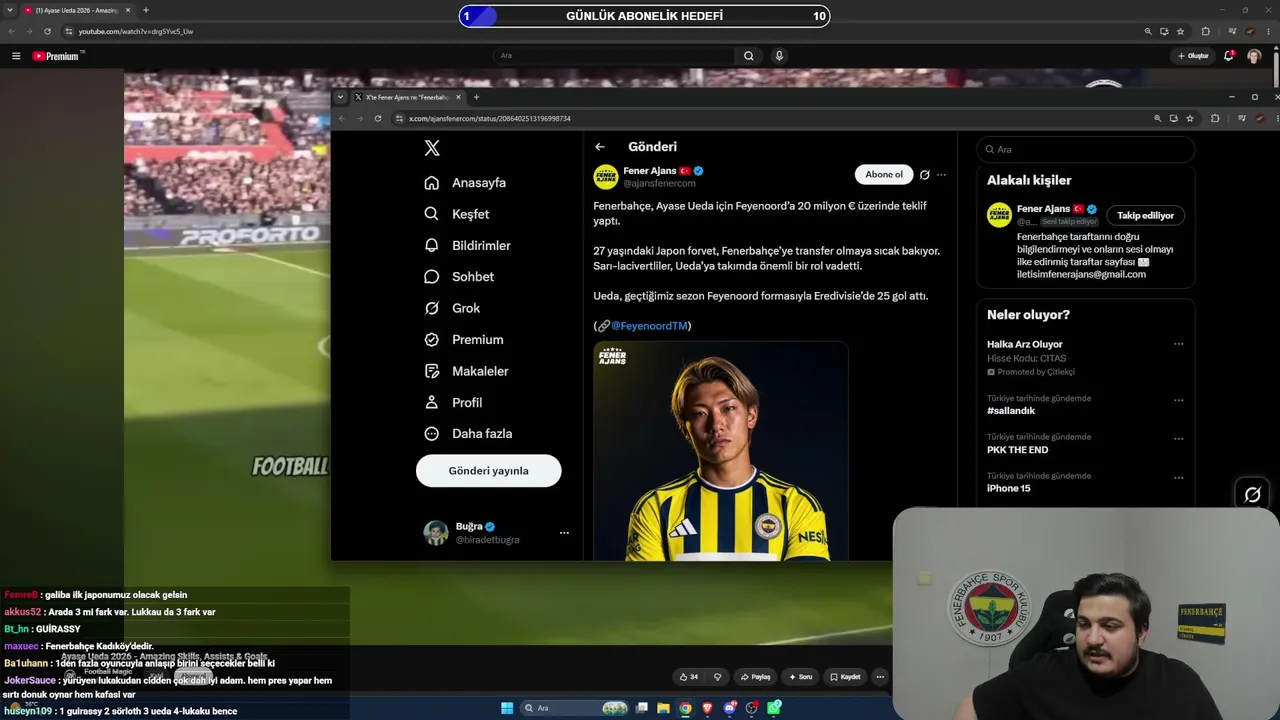Reload the X page
The width and height of the screenshot is (1280, 720).
[378, 118]
